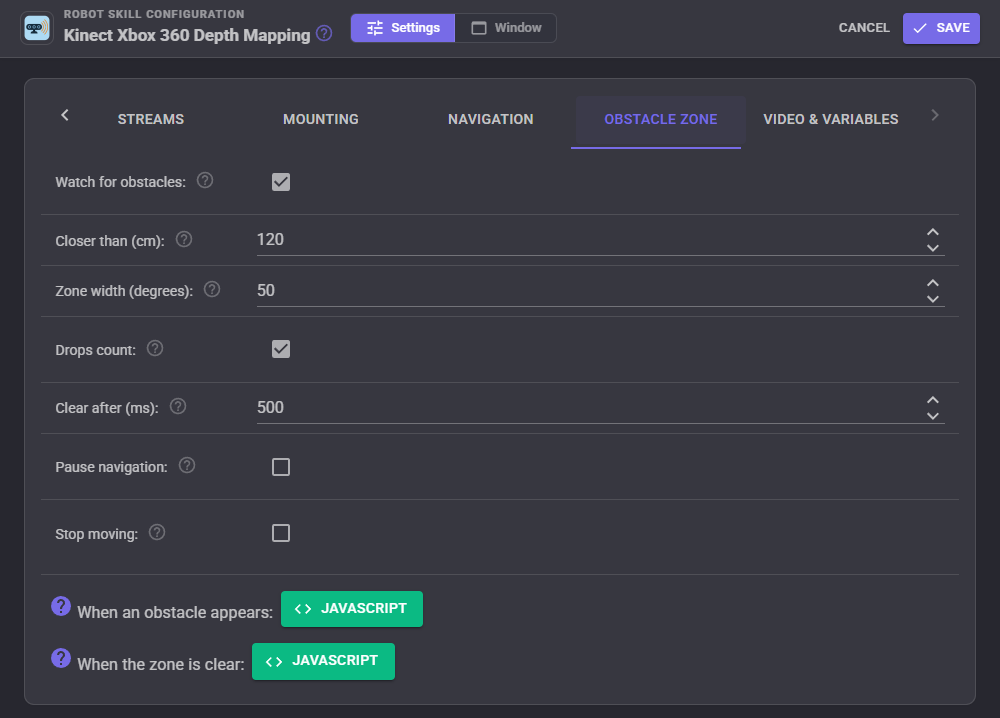This screenshot has height=718, width=1000.
Task: Switch to the Navigation tab
Action: (490, 119)
